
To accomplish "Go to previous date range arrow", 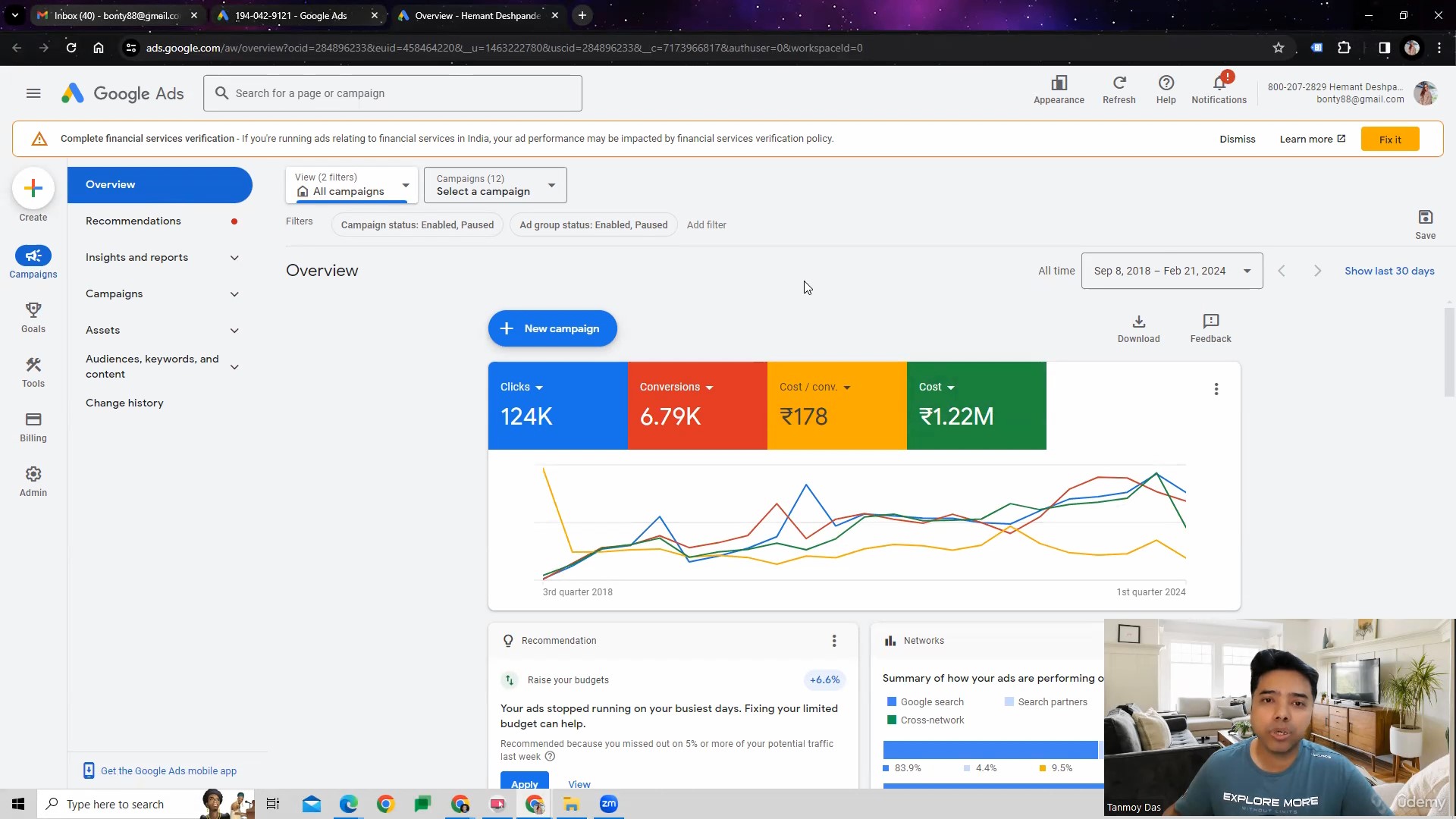I will coord(1282,271).
